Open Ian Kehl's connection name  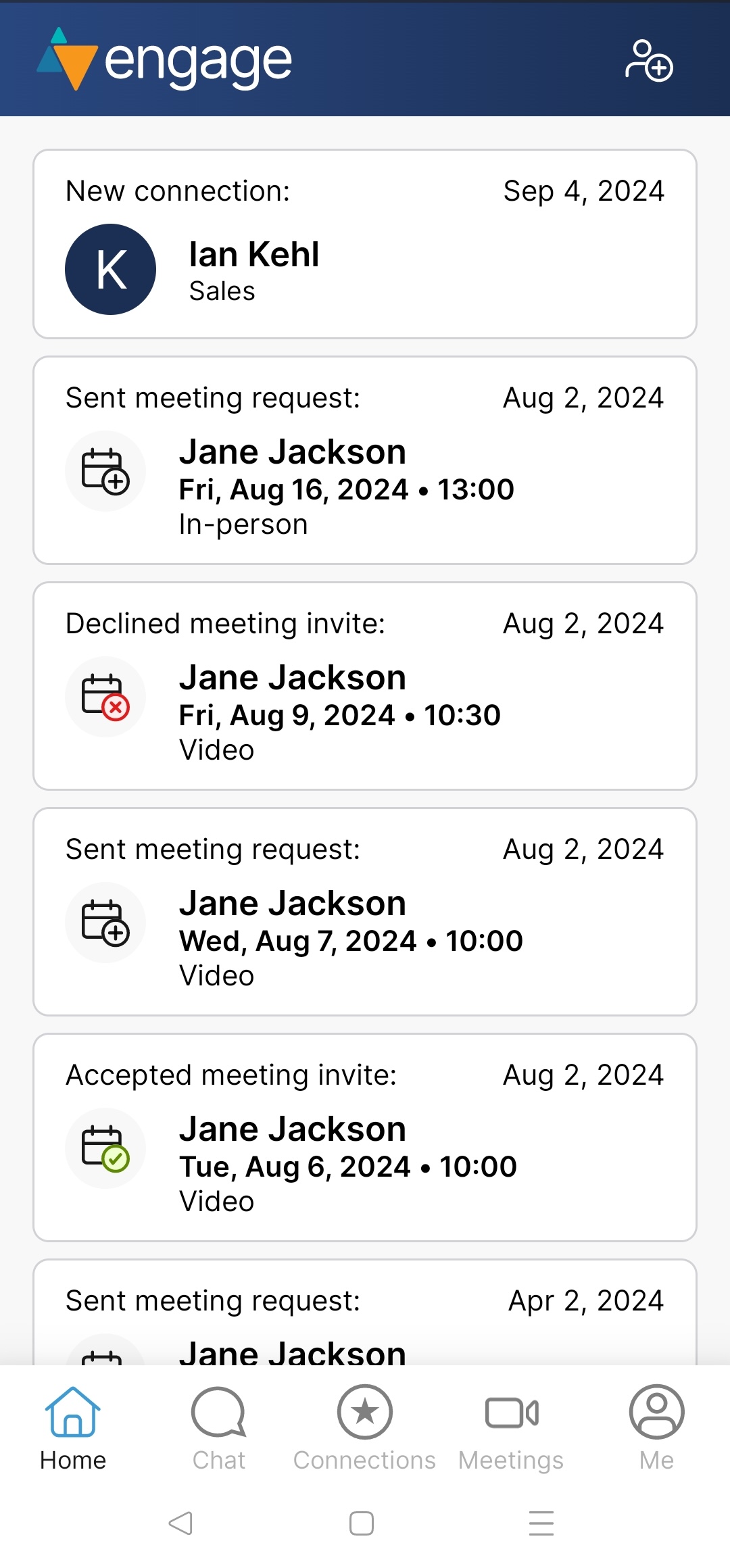254,255
